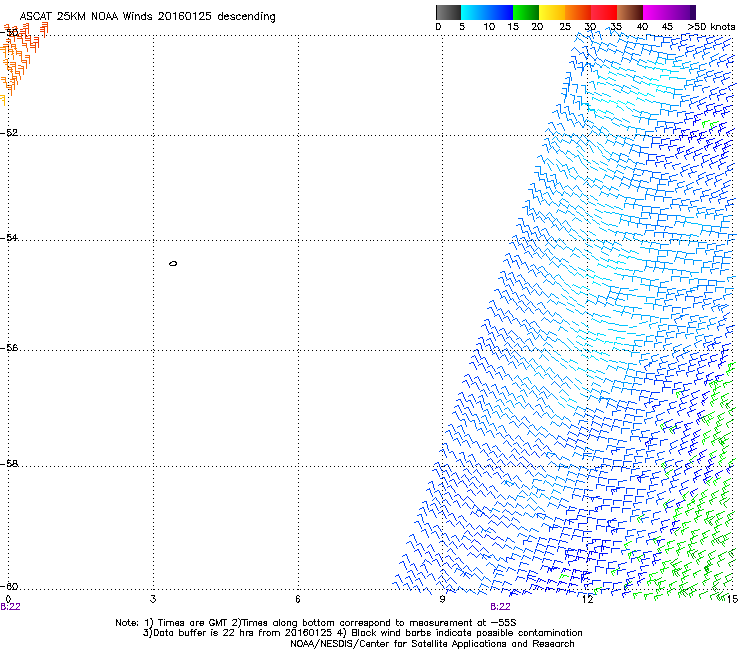Click the longitude "15" axis label
The width and height of the screenshot is (740, 650).
(x=732, y=599)
